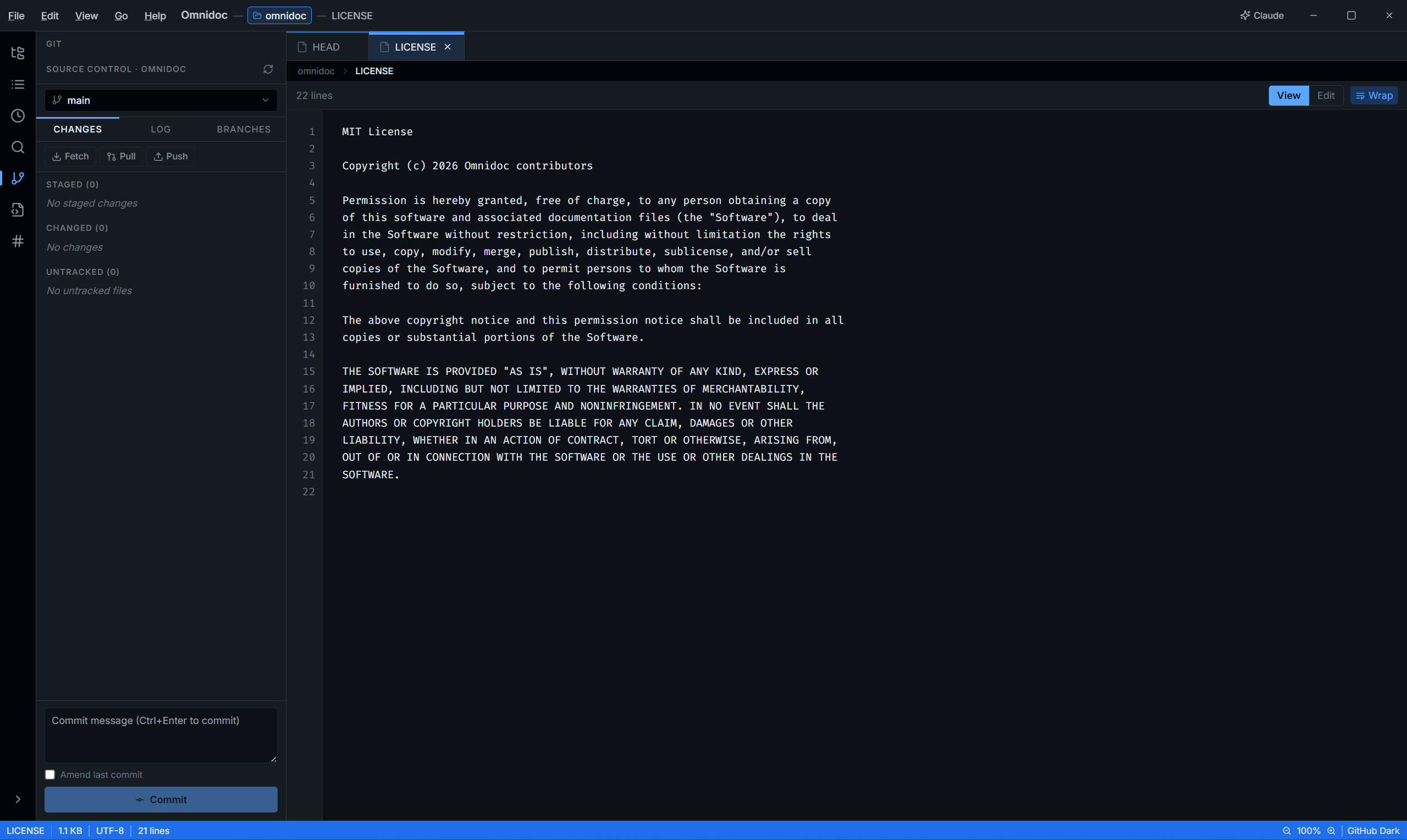Select the LICENSE editor tab

tap(416, 47)
